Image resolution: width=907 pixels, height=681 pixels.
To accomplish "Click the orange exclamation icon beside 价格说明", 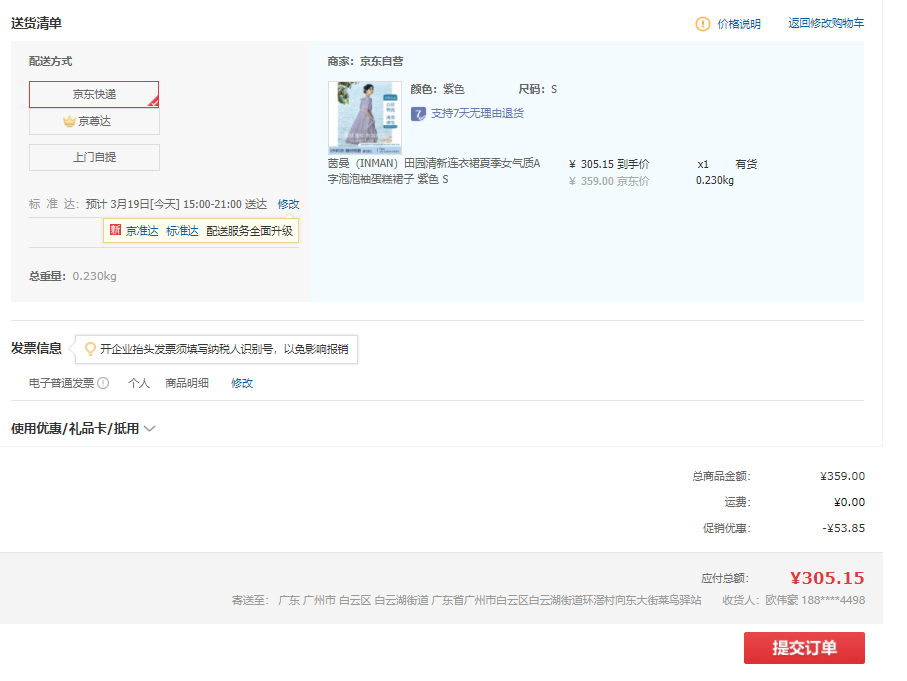I will 703,24.
